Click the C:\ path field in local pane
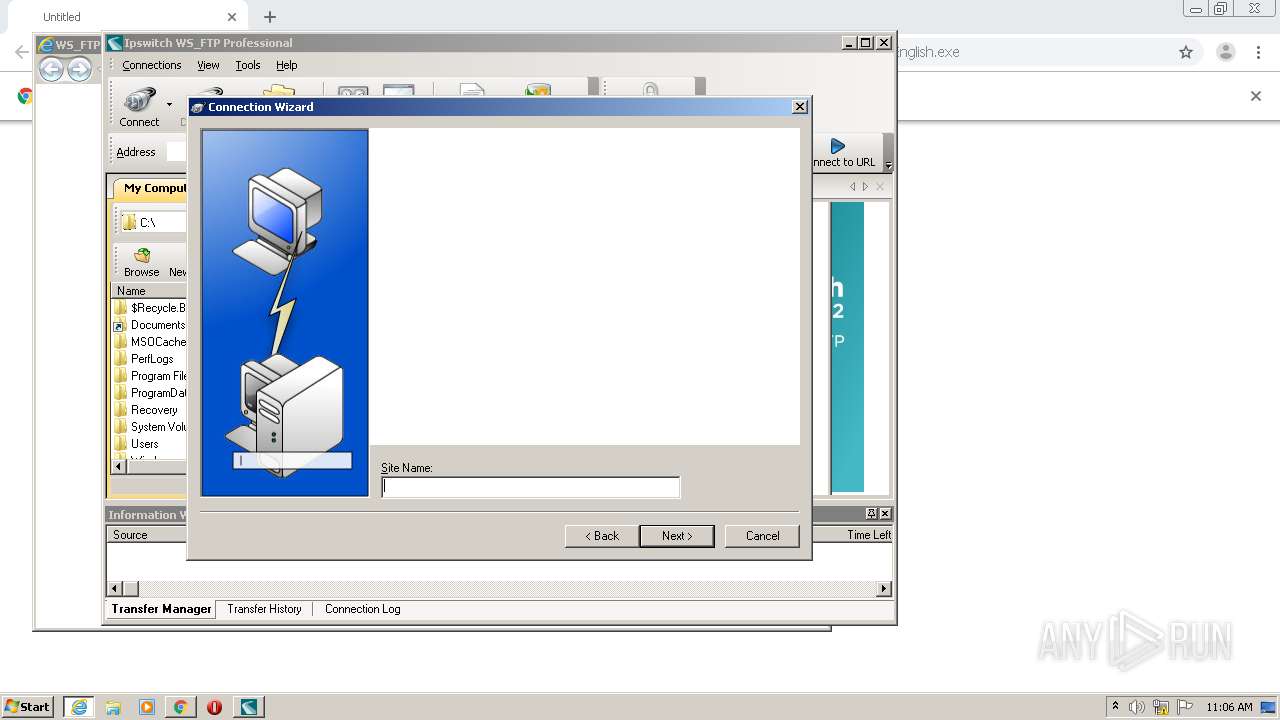 pyautogui.click(x=153, y=222)
